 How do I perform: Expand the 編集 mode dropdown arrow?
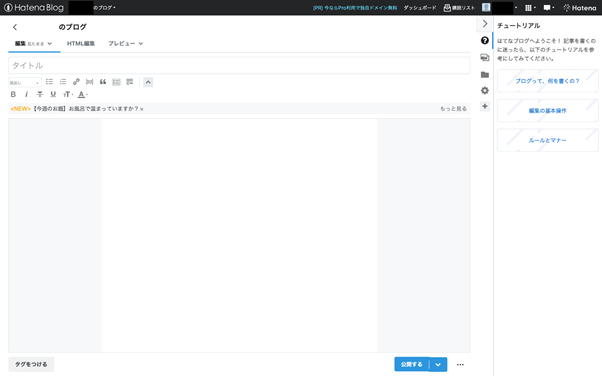tap(50, 43)
